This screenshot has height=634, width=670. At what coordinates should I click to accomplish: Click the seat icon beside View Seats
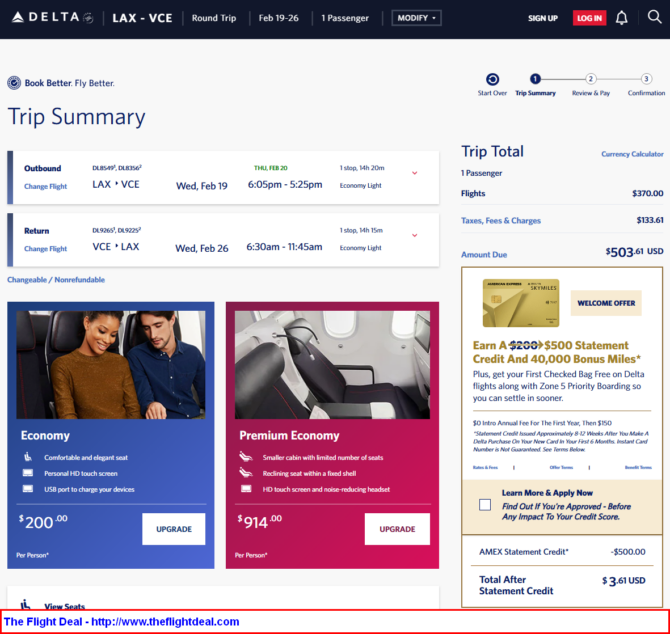(26, 604)
